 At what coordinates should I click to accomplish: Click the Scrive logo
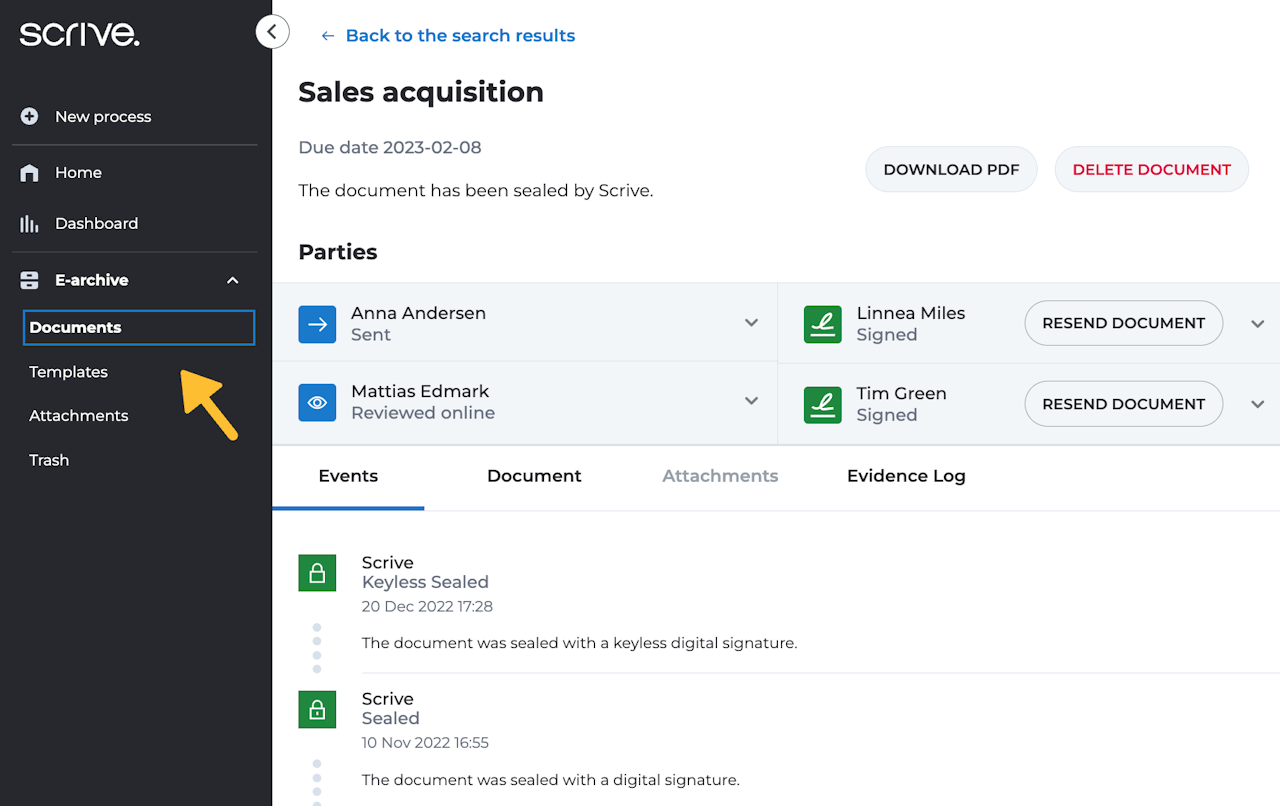[79, 34]
